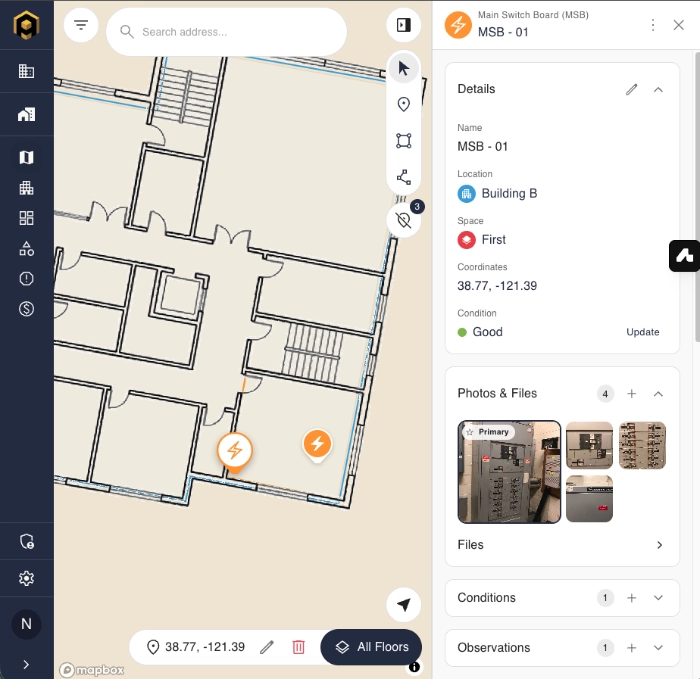The width and height of the screenshot is (700, 679).
Task: Open the costs dollar icon in sidebar
Action: point(26,309)
